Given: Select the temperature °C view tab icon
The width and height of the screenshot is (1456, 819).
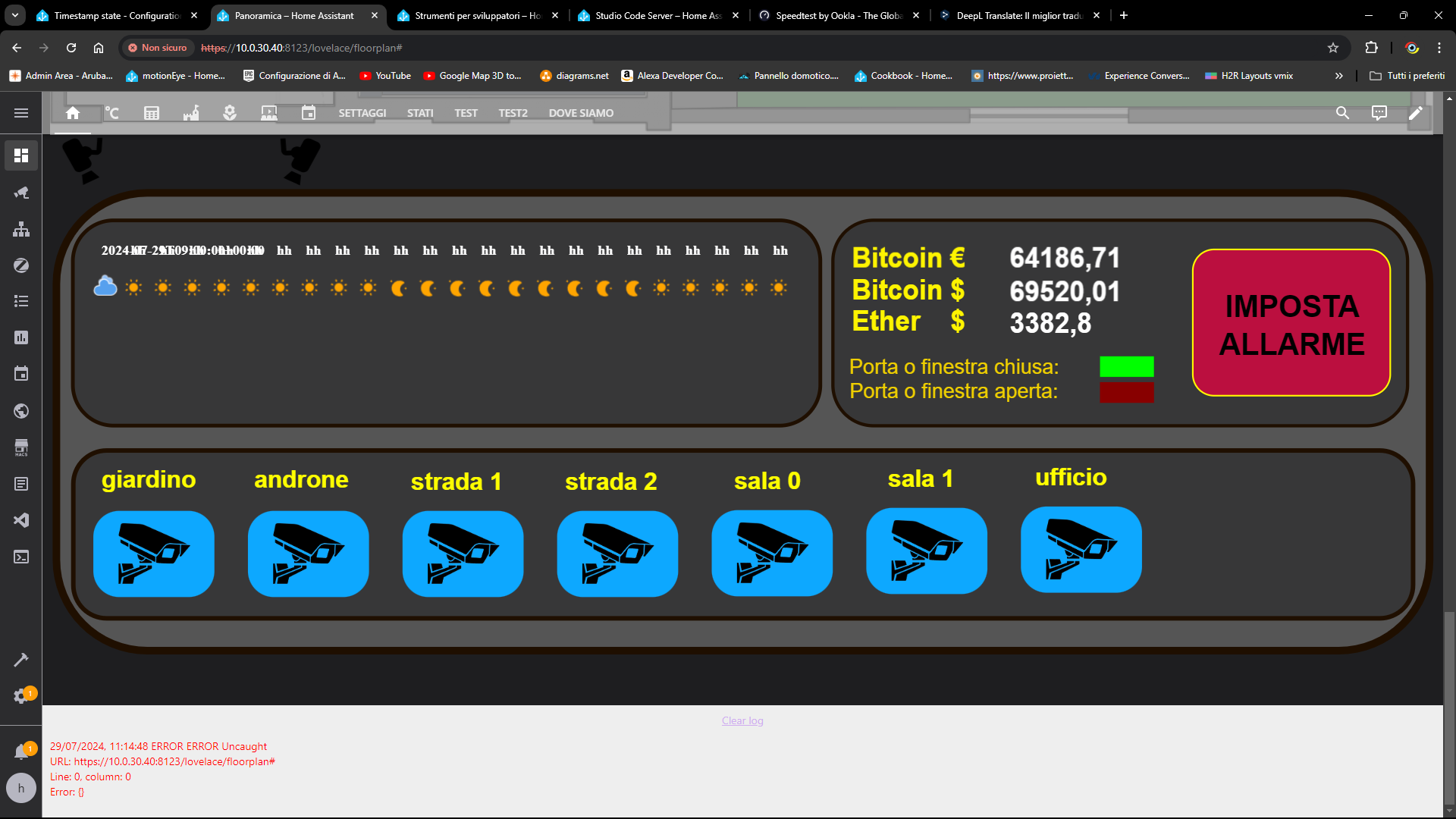Looking at the screenshot, I should tap(112, 113).
